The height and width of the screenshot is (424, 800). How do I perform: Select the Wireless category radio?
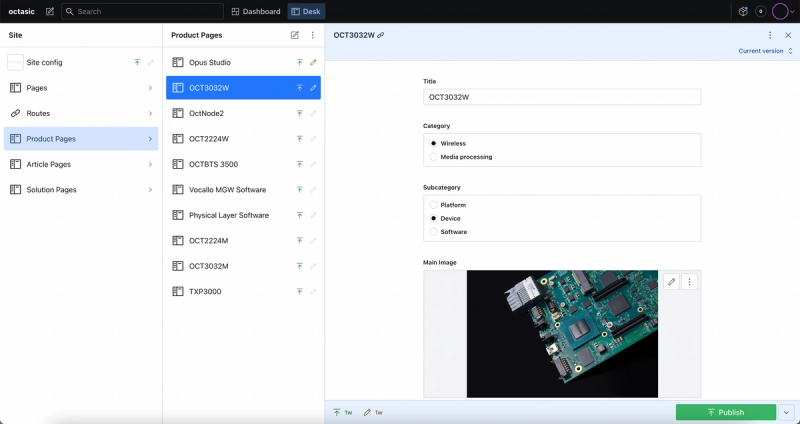point(434,143)
